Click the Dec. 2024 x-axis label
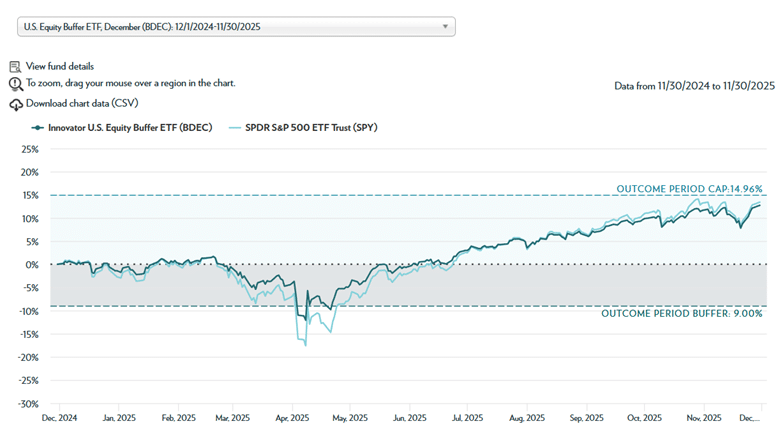780x433 pixels. coord(59,418)
